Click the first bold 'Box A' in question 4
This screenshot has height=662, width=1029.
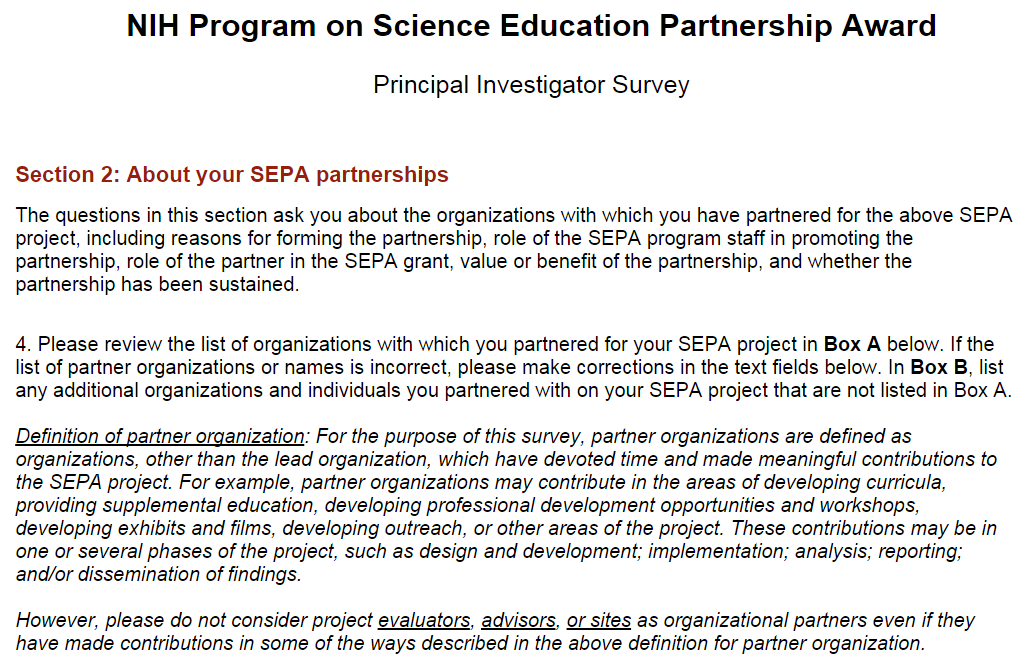[x=852, y=346]
